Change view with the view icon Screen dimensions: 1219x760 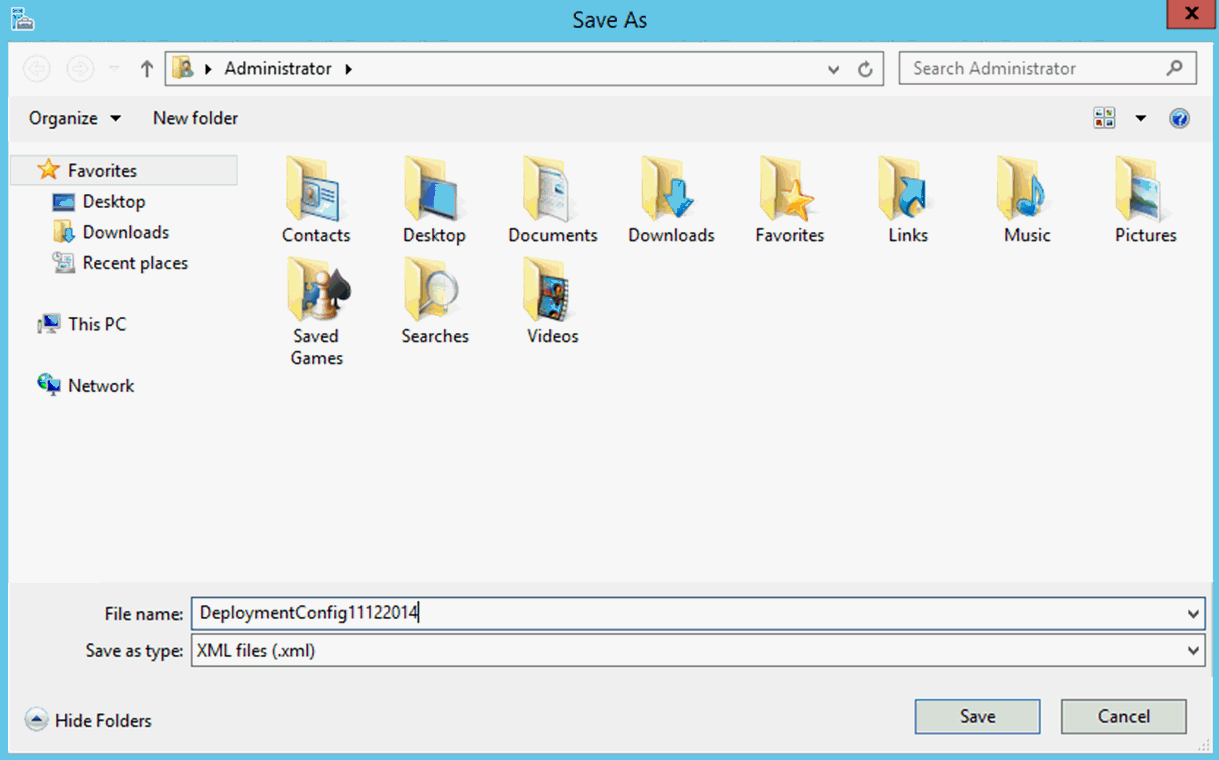coord(1105,118)
